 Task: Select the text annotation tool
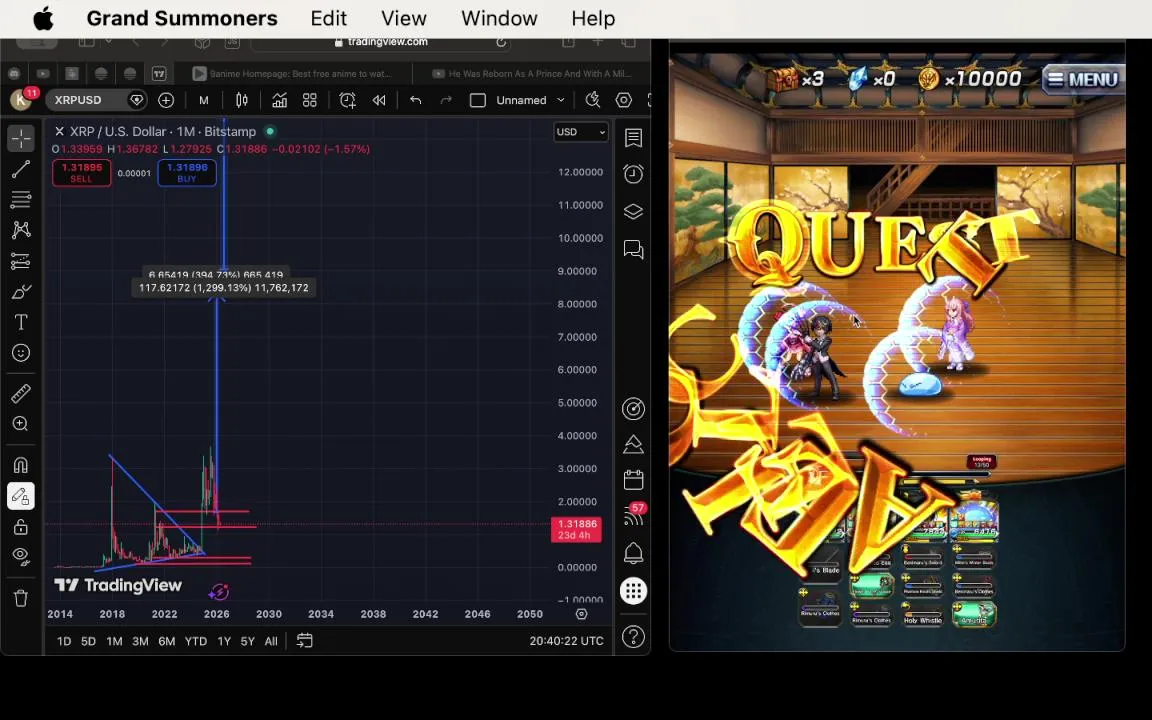21,322
